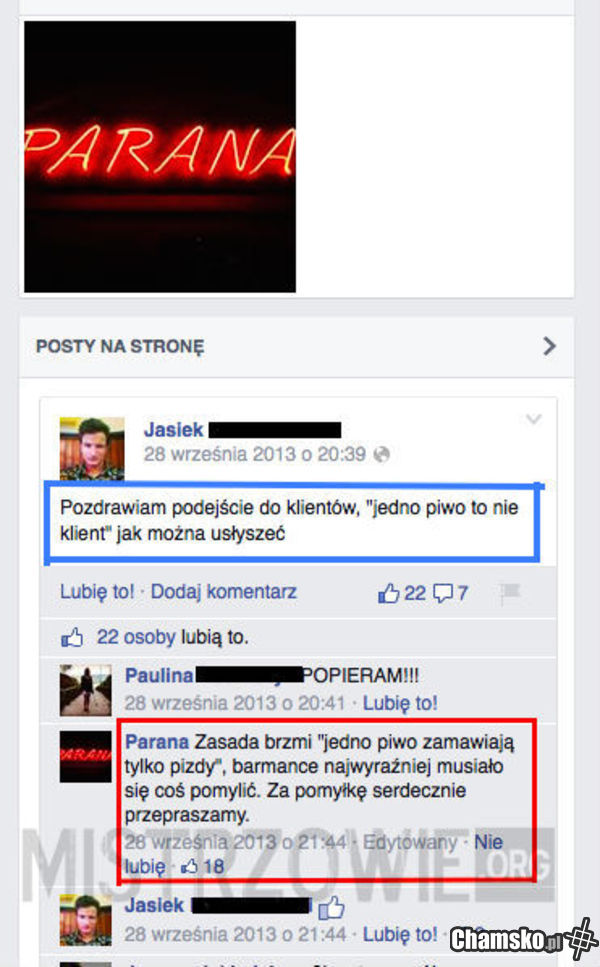This screenshot has height=967, width=600.
Task: Click Dodaj komentarz to add a comment
Action: [224, 591]
